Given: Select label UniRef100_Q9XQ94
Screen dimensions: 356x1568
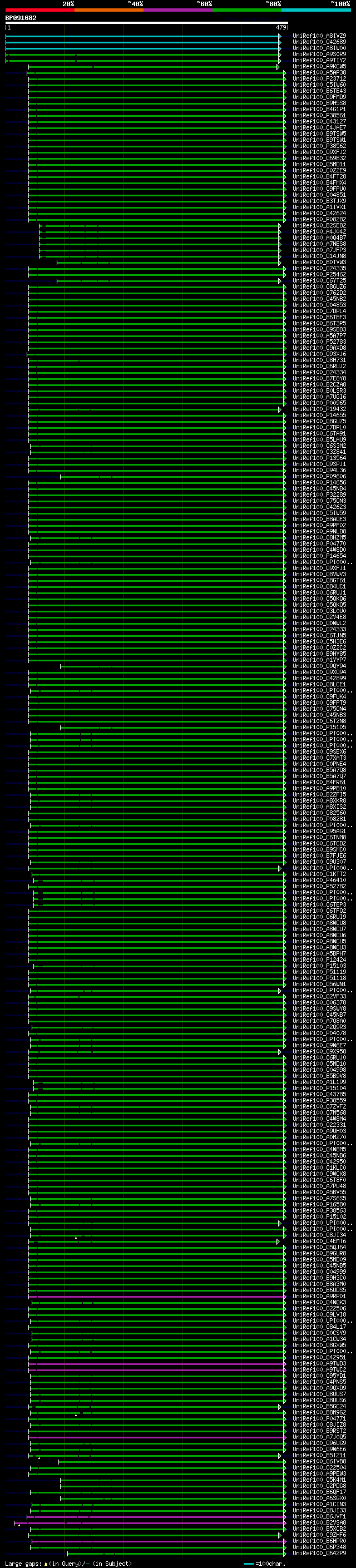Looking at the screenshot, I should tap(319, 672).
